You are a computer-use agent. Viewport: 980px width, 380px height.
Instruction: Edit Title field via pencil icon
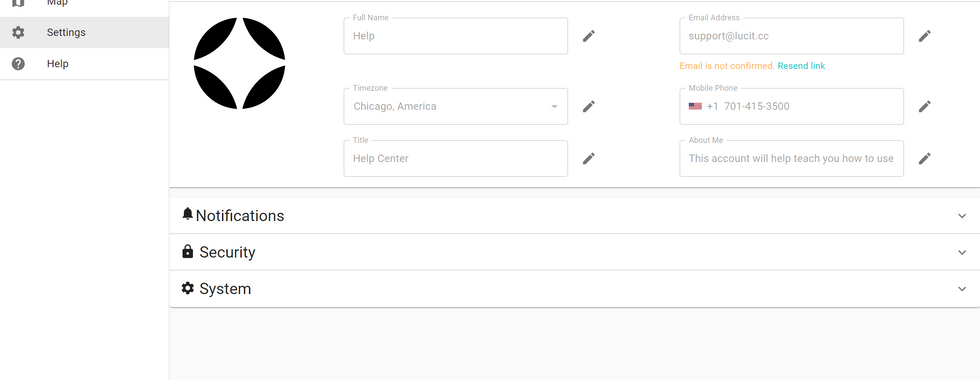tap(588, 159)
